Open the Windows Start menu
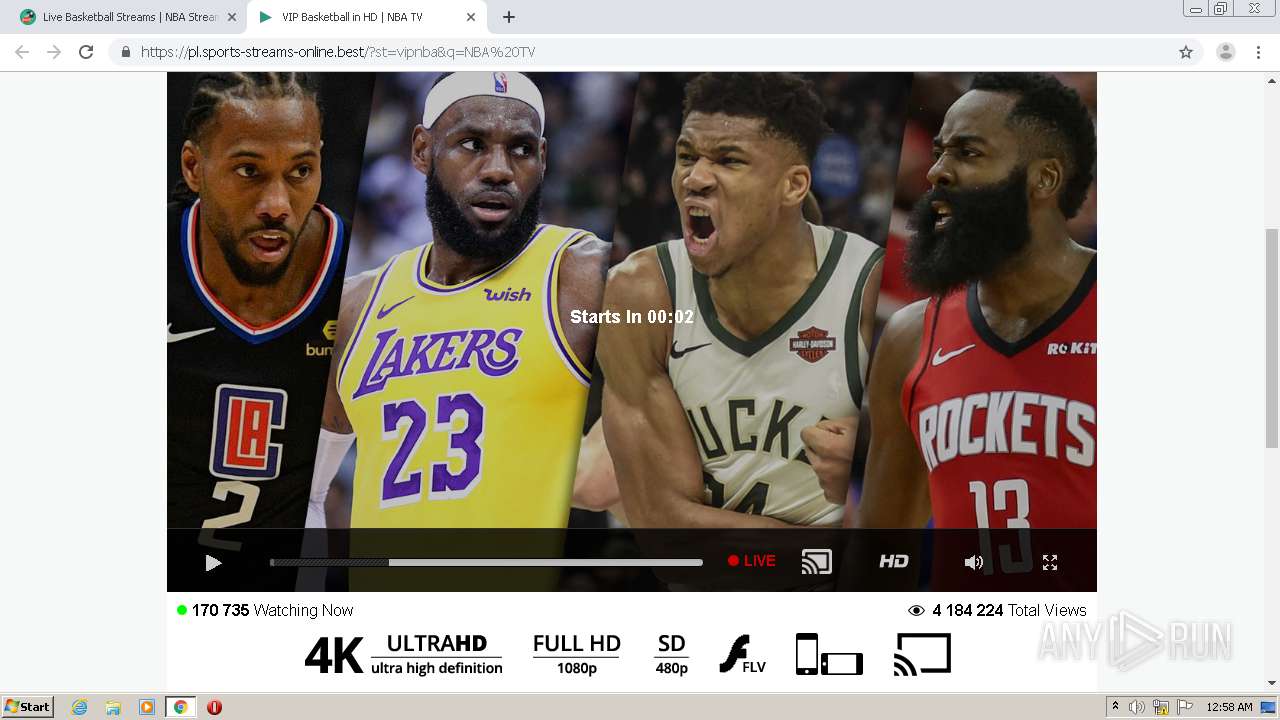Screen dimensions: 1280x720 [27, 707]
